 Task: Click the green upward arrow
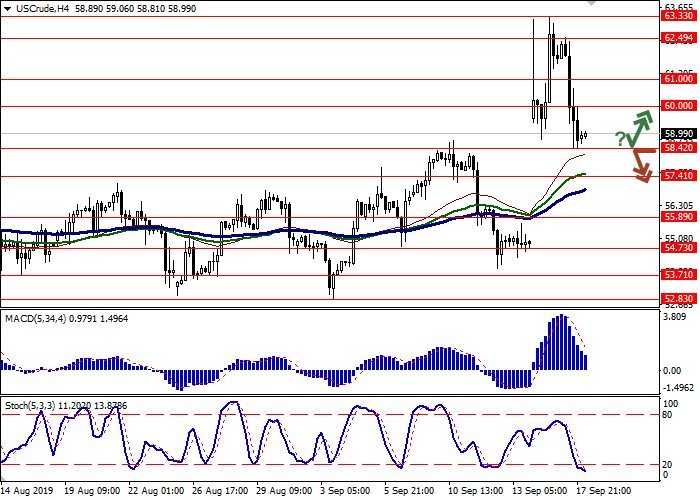point(639,125)
